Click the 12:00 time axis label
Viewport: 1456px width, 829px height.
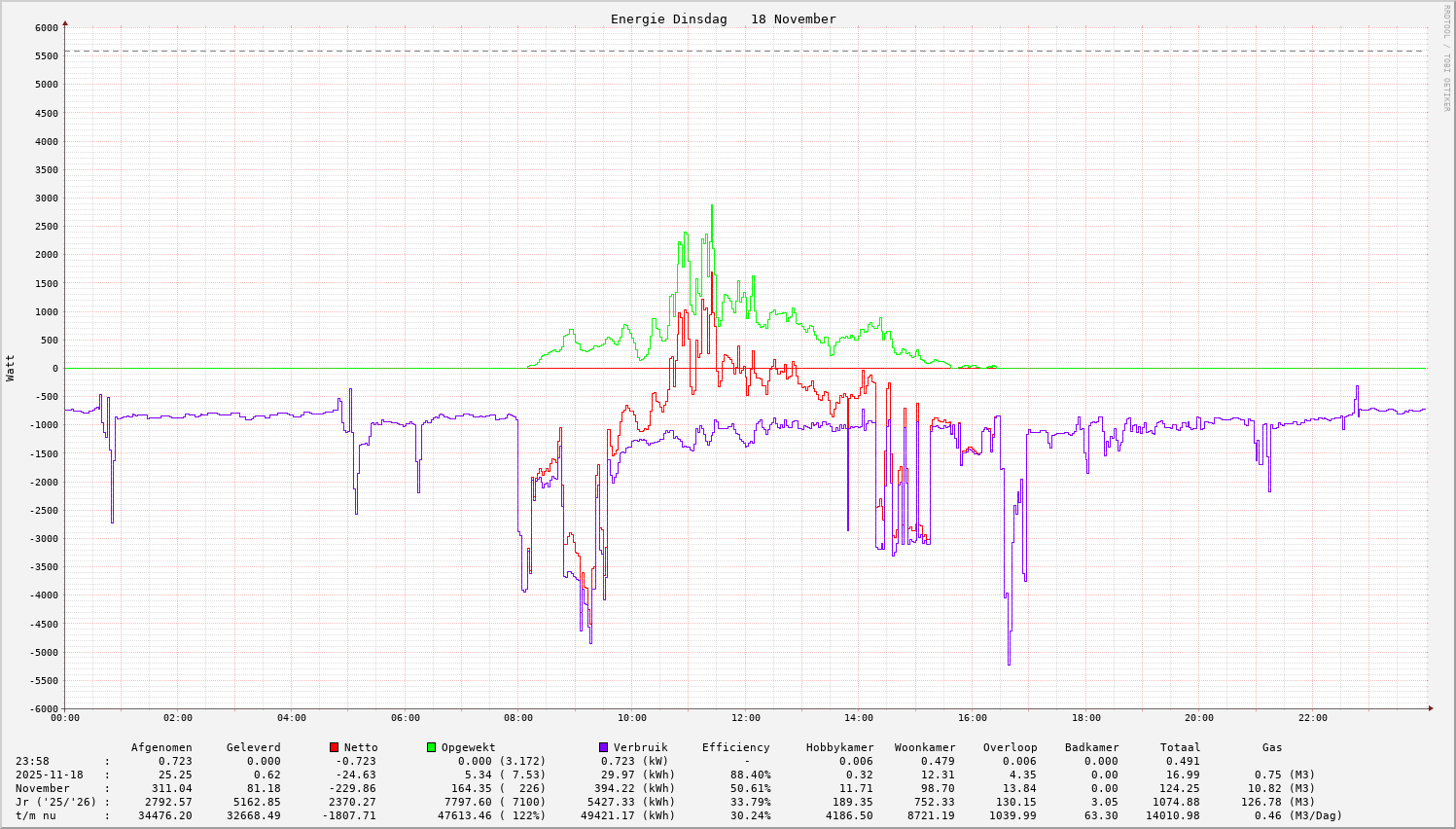click(x=745, y=718)
